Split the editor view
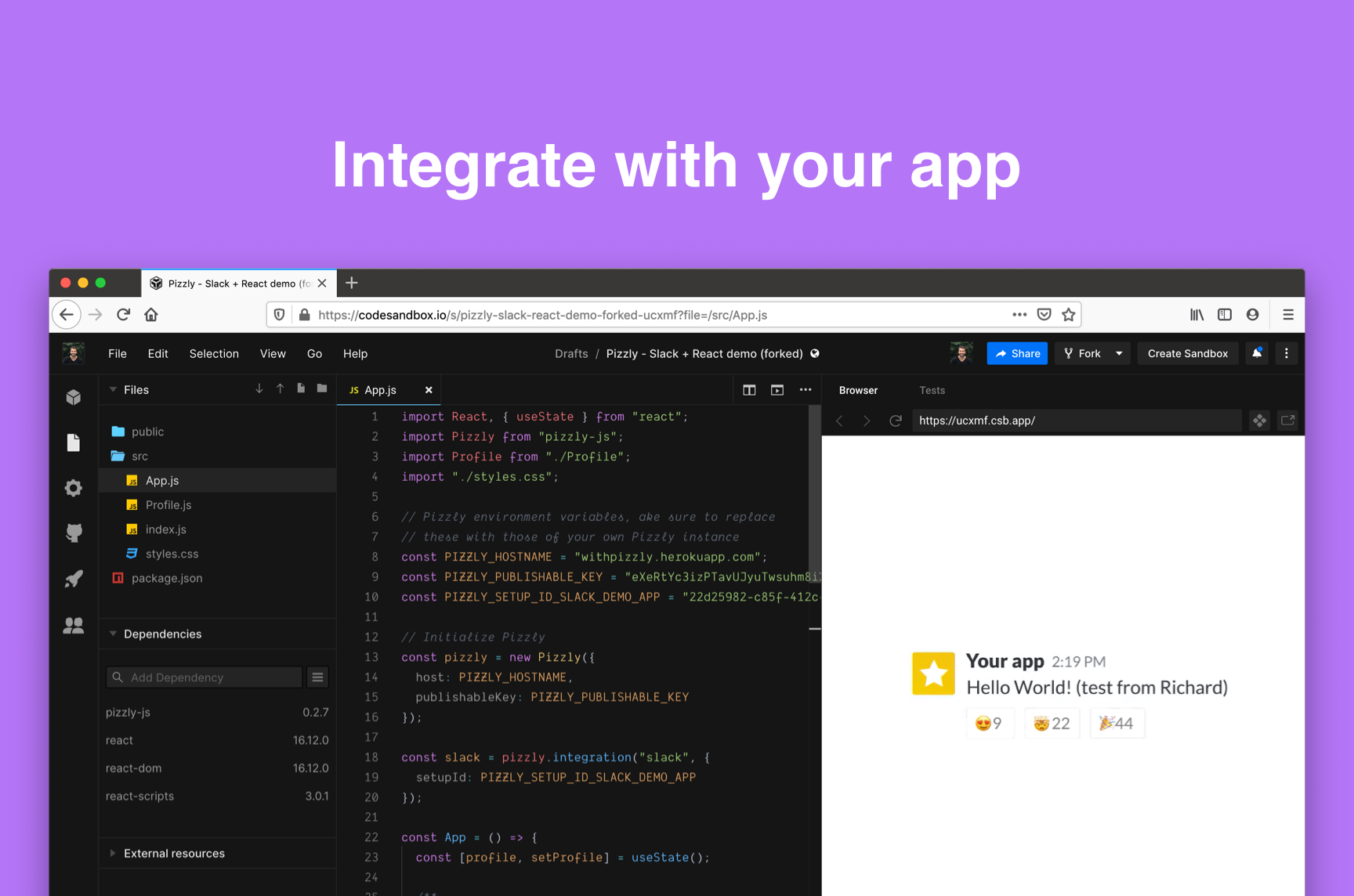Screen dimensions: 1354x896 pyautogui.click(x=749, y=390)
